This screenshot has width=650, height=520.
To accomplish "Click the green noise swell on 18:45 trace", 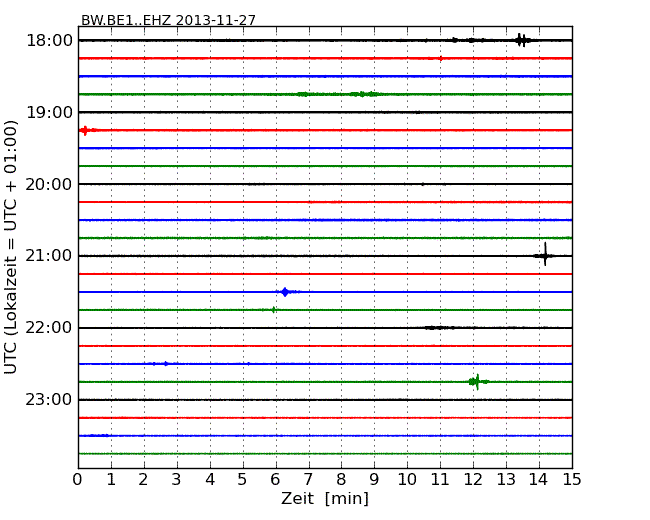I will click(340, 94).
